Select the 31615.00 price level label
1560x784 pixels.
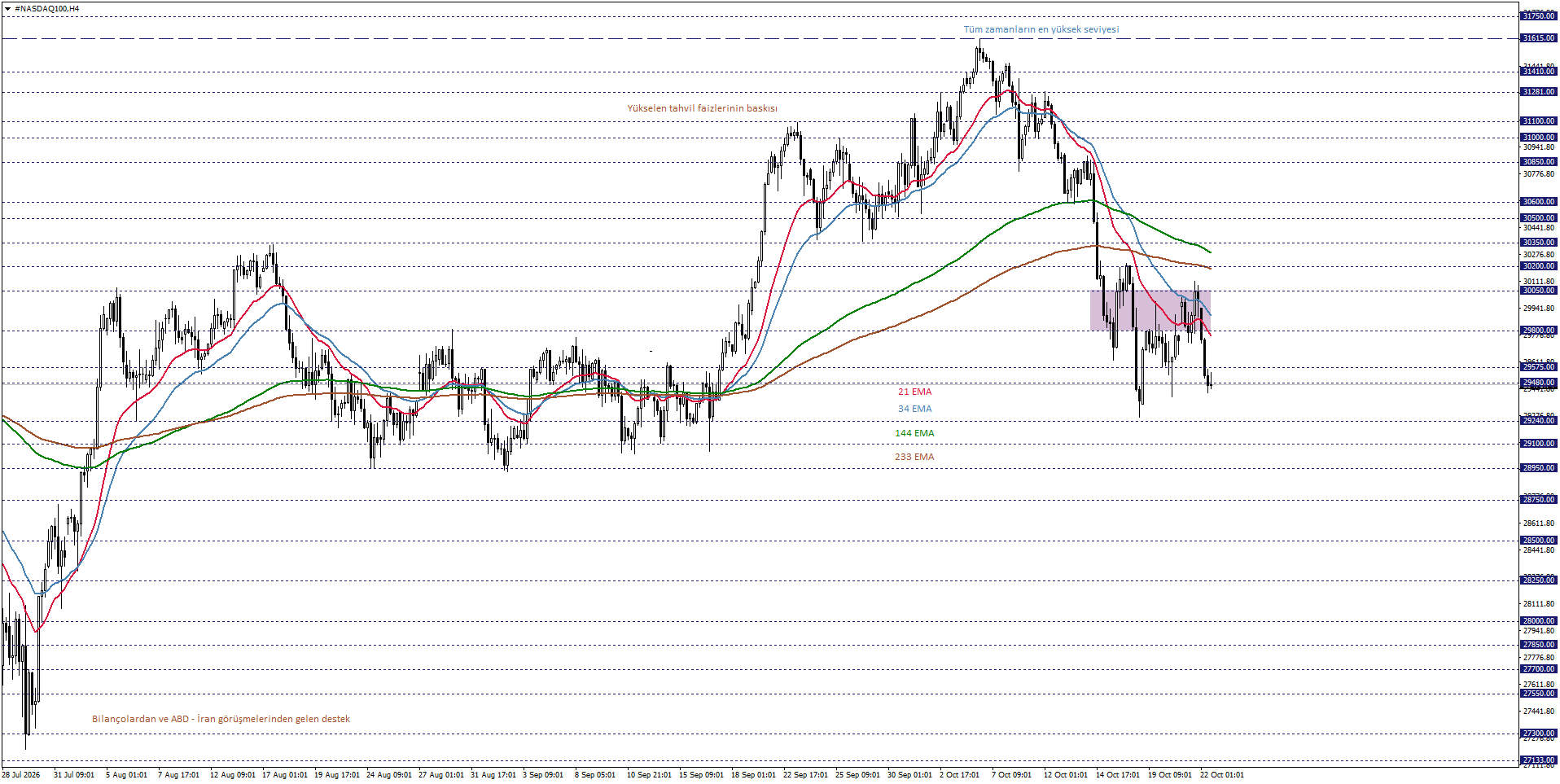click(1538, 38)
